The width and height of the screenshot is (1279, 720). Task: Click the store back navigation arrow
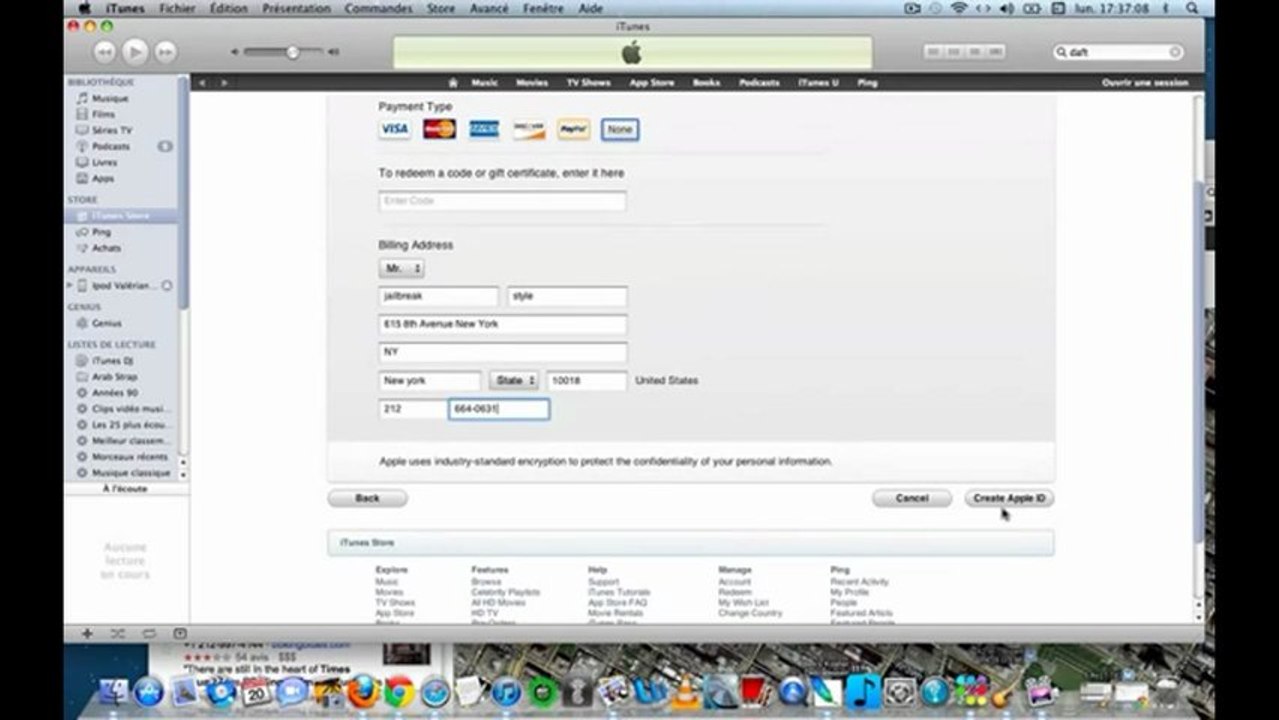pyautogui.click(x=203, y=83)
